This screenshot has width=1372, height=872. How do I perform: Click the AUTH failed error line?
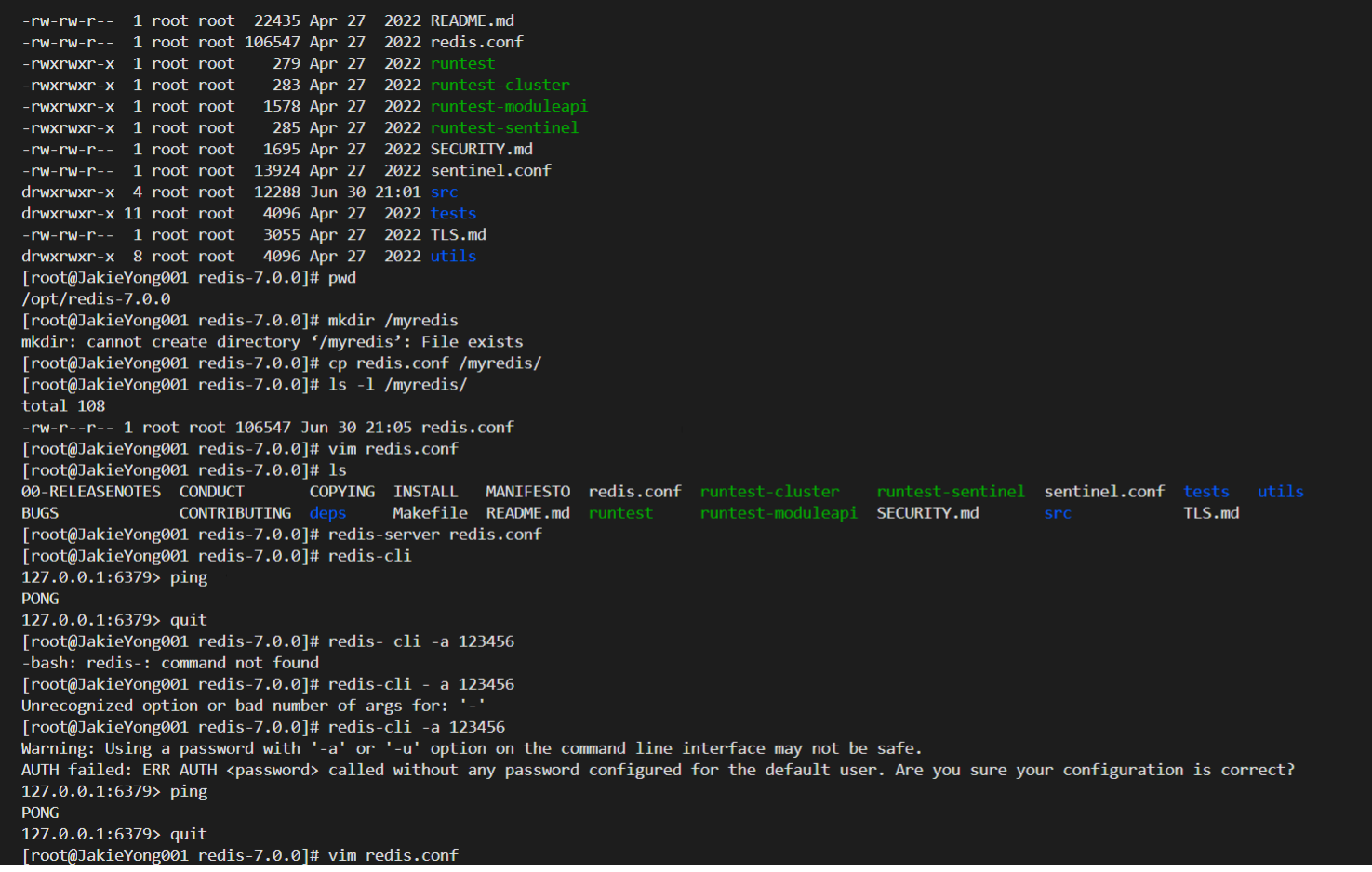point(658,769)
